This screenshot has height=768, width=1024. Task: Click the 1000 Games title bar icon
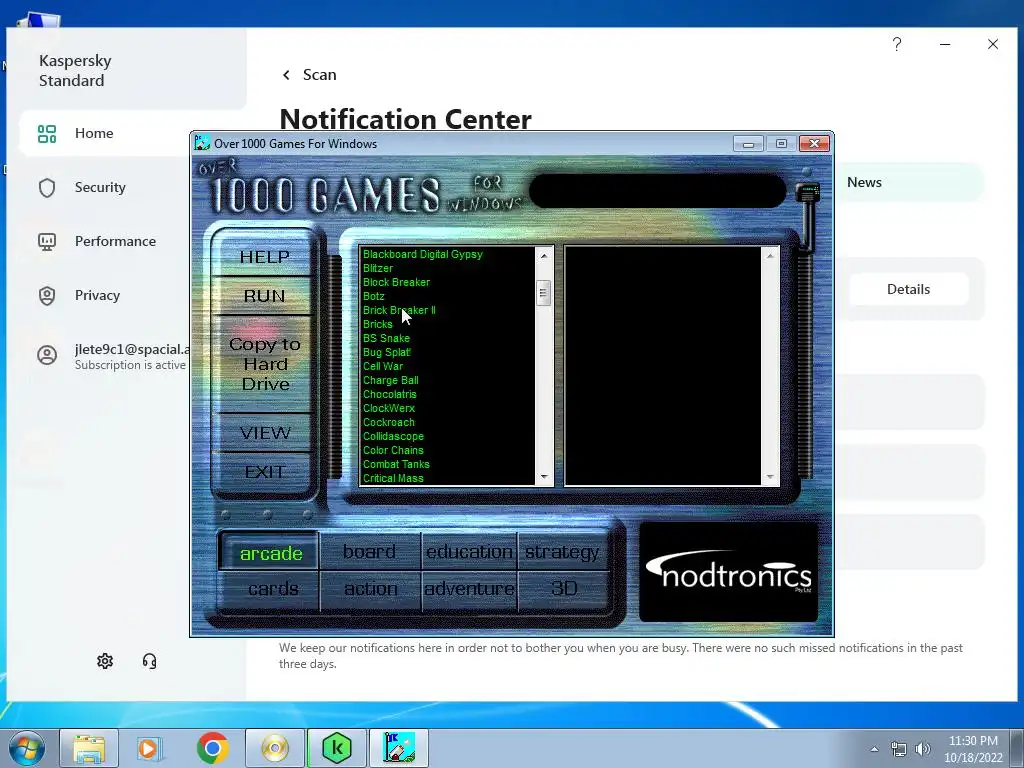[202, 144]
